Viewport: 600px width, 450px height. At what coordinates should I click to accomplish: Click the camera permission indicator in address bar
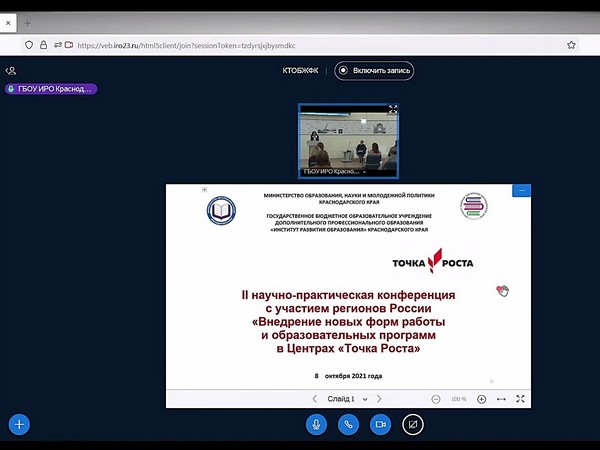69,45
